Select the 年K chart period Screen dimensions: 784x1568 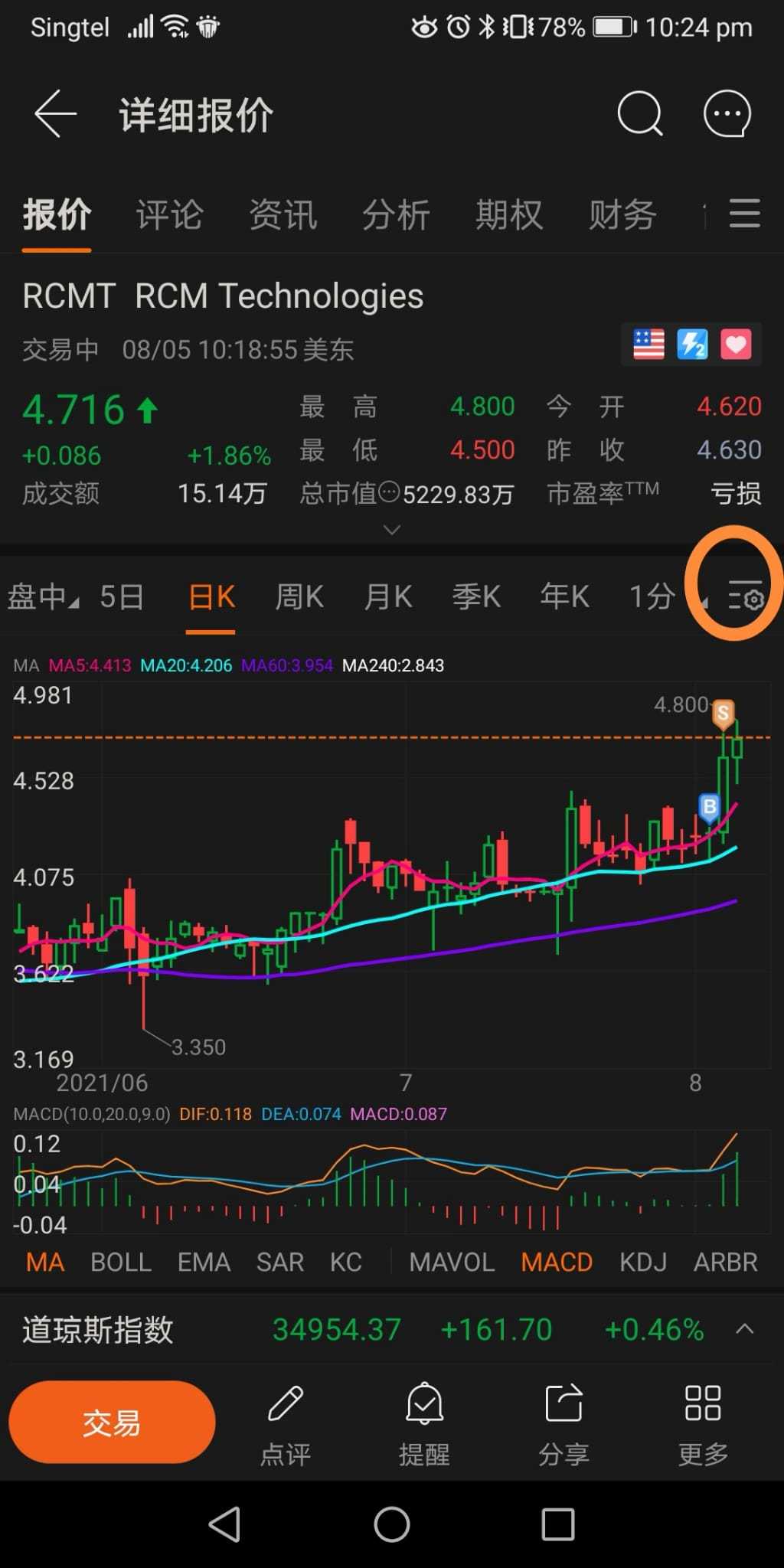pos(565,596)
